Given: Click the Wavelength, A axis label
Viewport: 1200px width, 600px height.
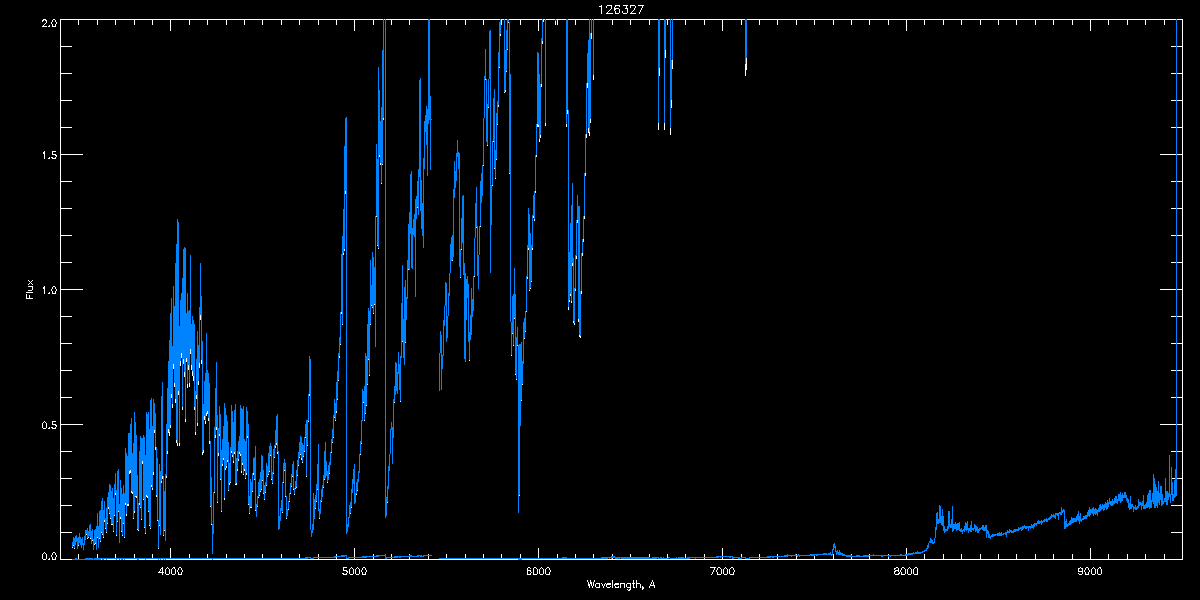Looking at the screenshot, I should (x=621, y=584).
